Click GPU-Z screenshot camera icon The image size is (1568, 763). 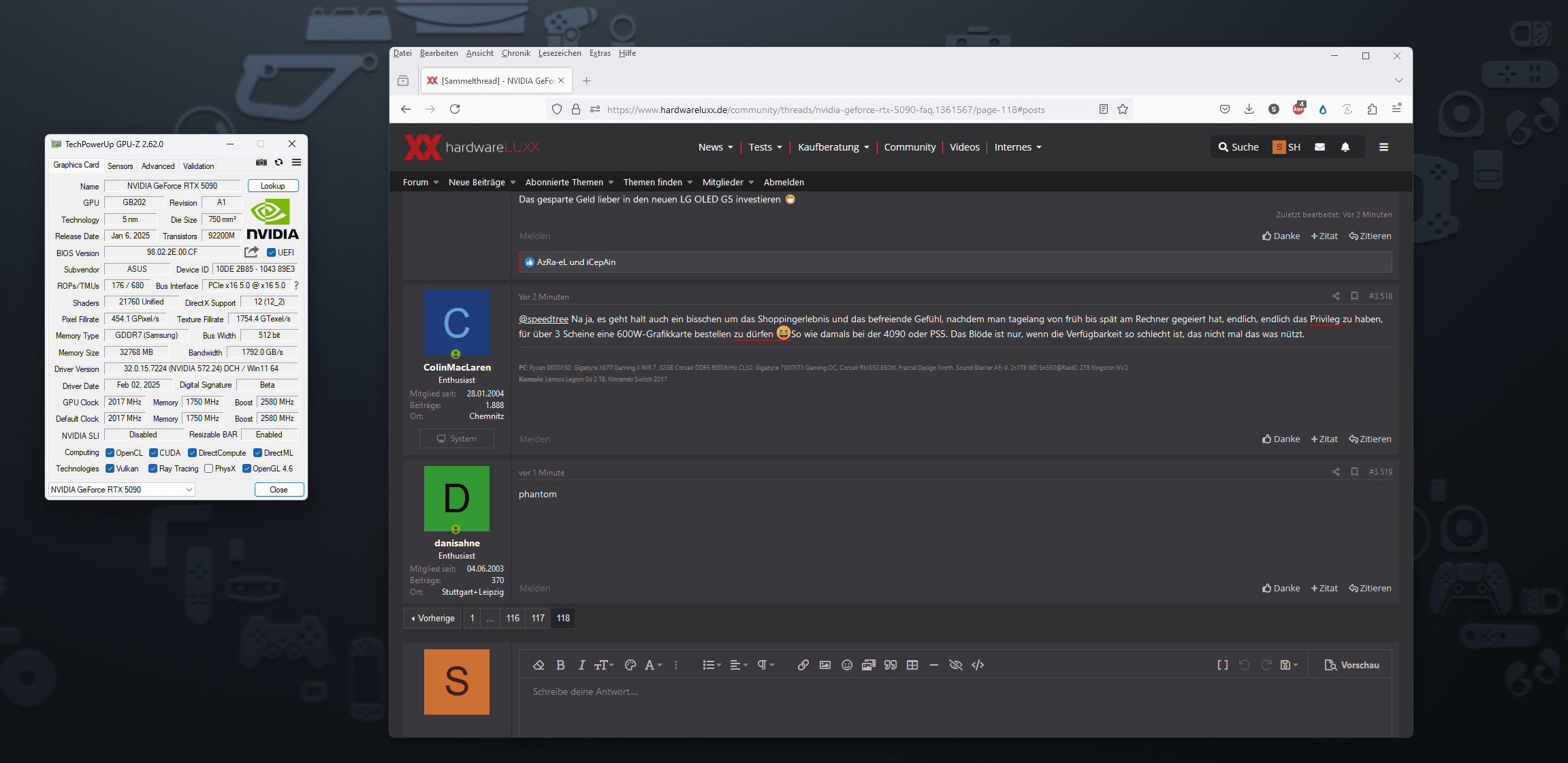pos(261,163)
